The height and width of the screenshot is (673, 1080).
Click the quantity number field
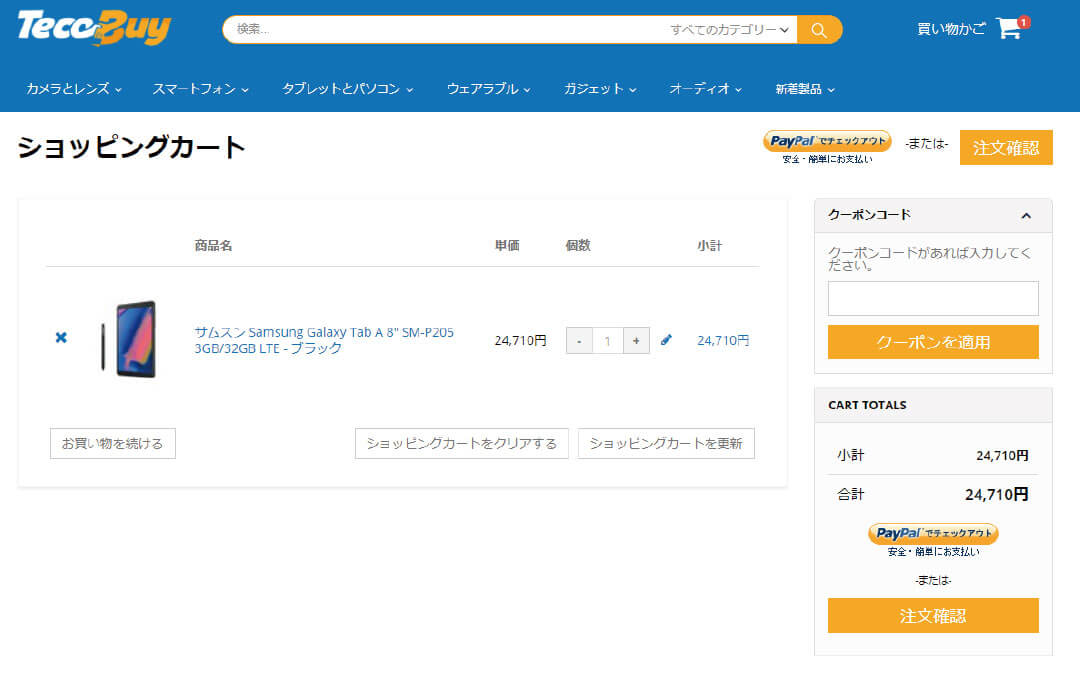point(608,340)
